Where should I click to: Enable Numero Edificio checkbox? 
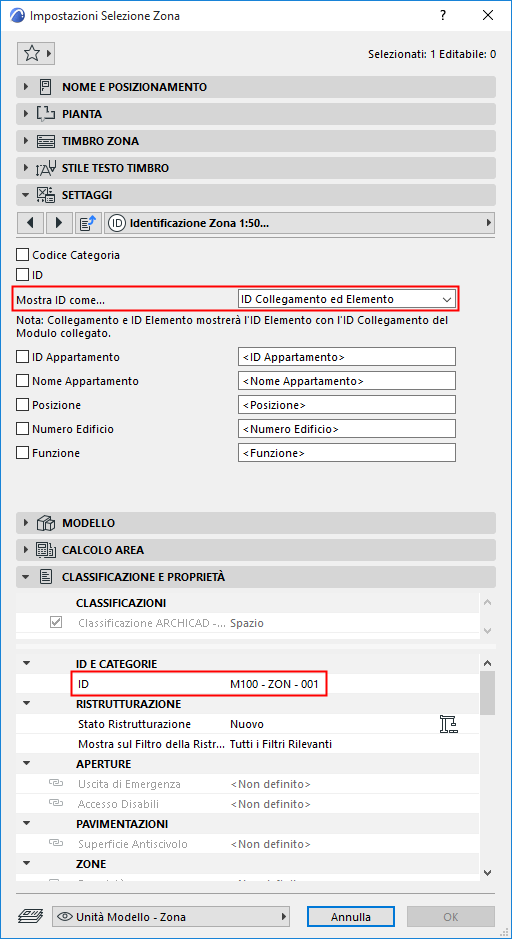(x=22, y=429)
